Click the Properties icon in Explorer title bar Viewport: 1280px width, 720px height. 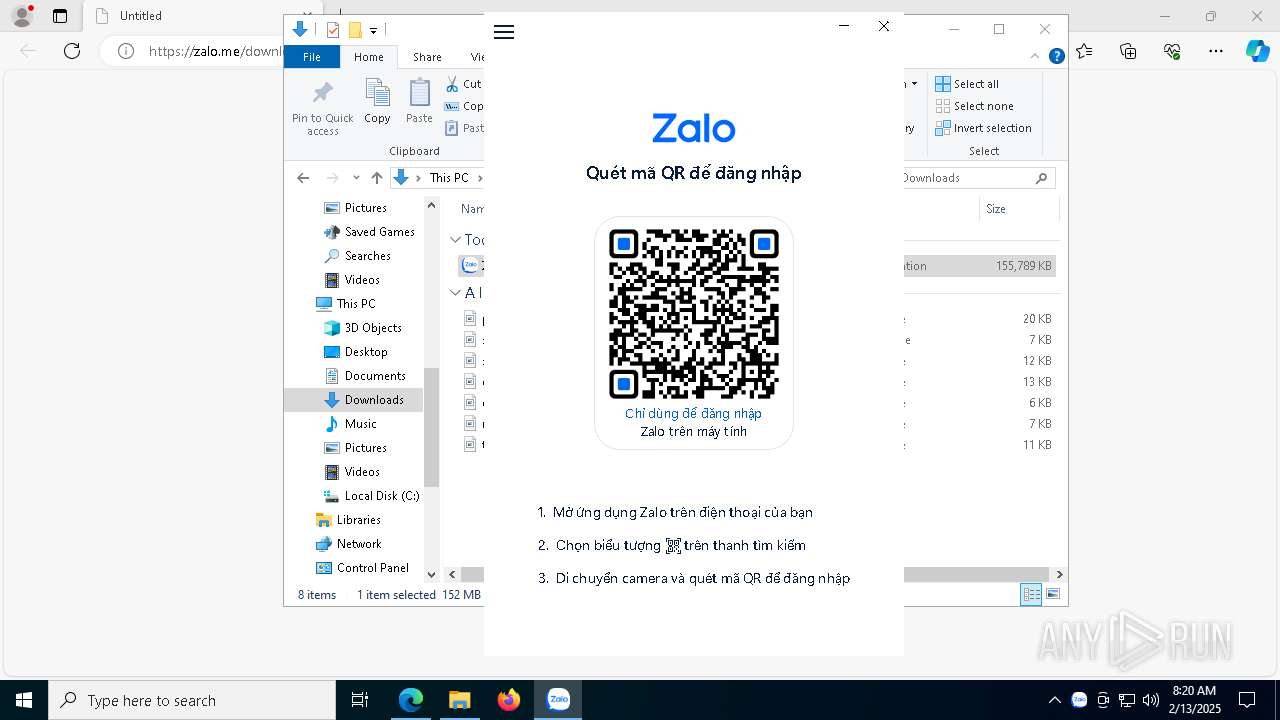point(333,30)
